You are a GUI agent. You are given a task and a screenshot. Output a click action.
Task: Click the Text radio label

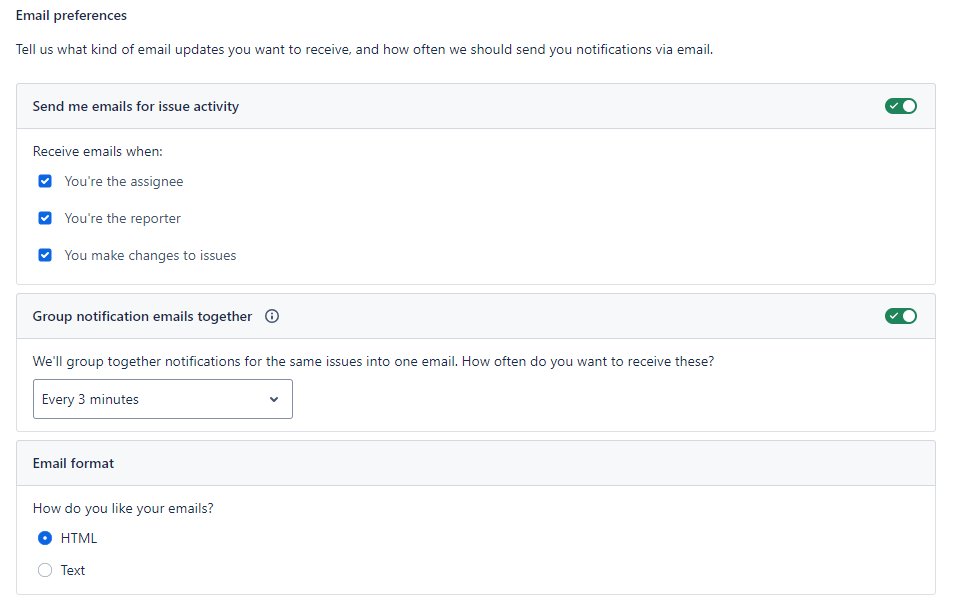tap(73, 570)
